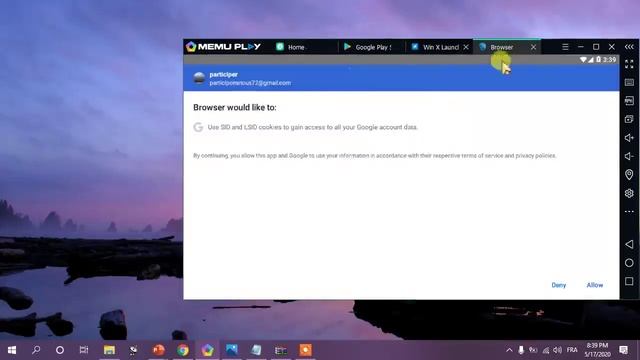Viewport: 640px width, 360px height.
Task: Select the Win X Launcher tab
Action: click(435, 47)
